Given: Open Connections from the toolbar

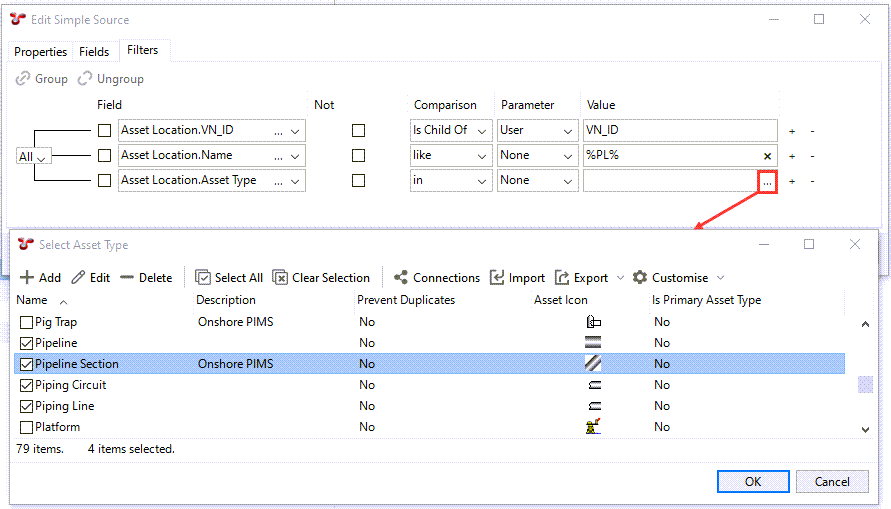Looking at the screenshot, I should tap(401, 278).
